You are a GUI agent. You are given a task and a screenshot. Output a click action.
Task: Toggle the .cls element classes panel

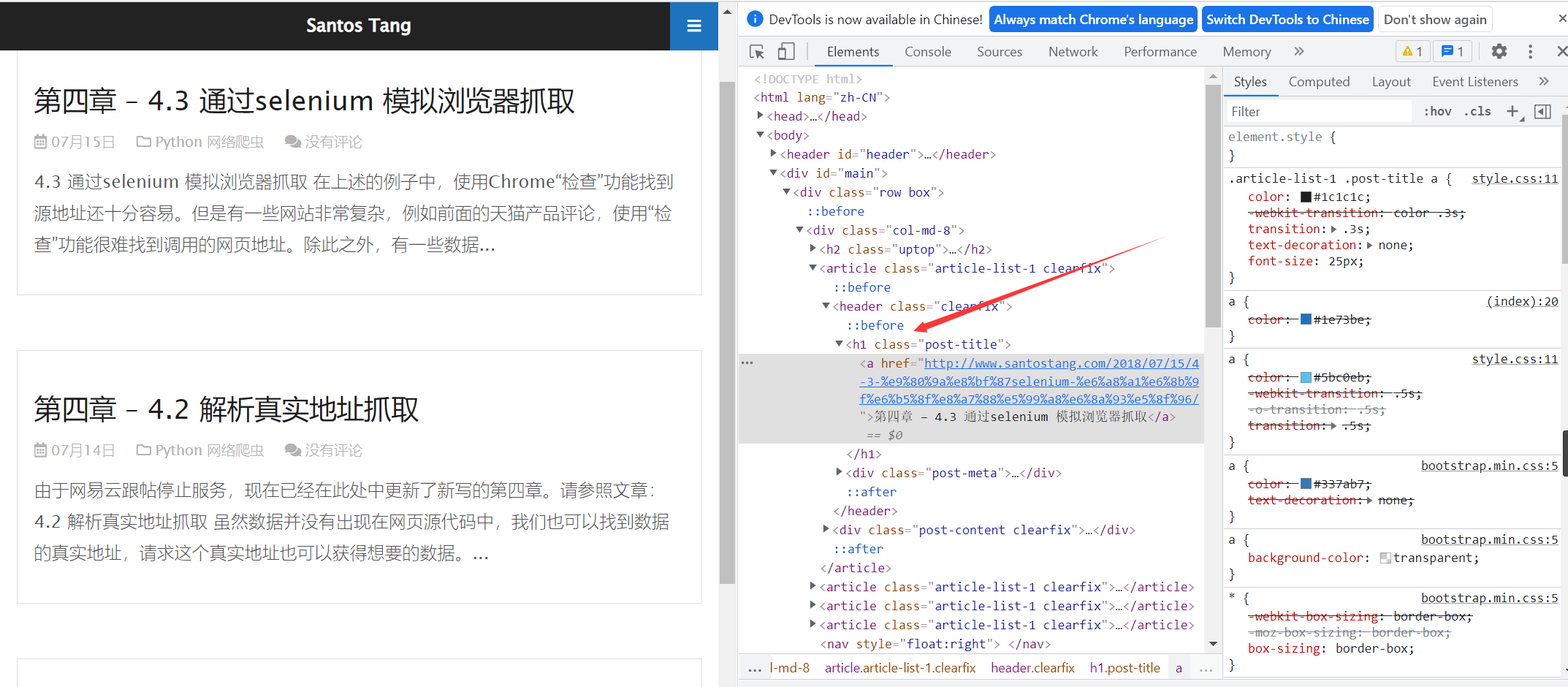pyautogui.click(x=1478, y=111)
